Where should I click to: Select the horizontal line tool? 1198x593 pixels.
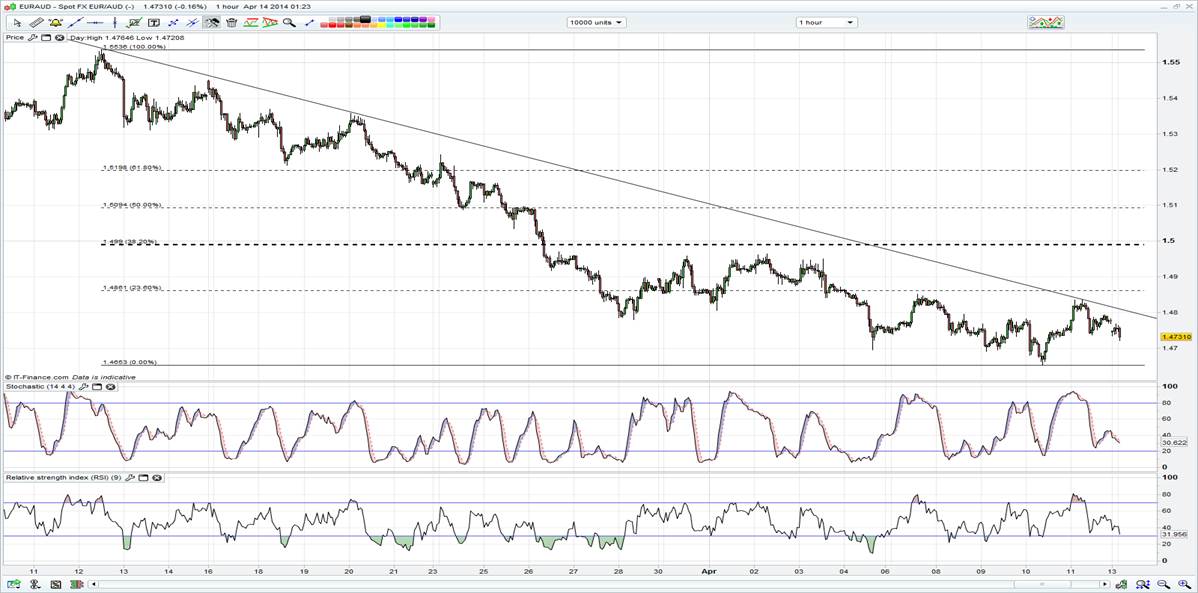point(96,22)
